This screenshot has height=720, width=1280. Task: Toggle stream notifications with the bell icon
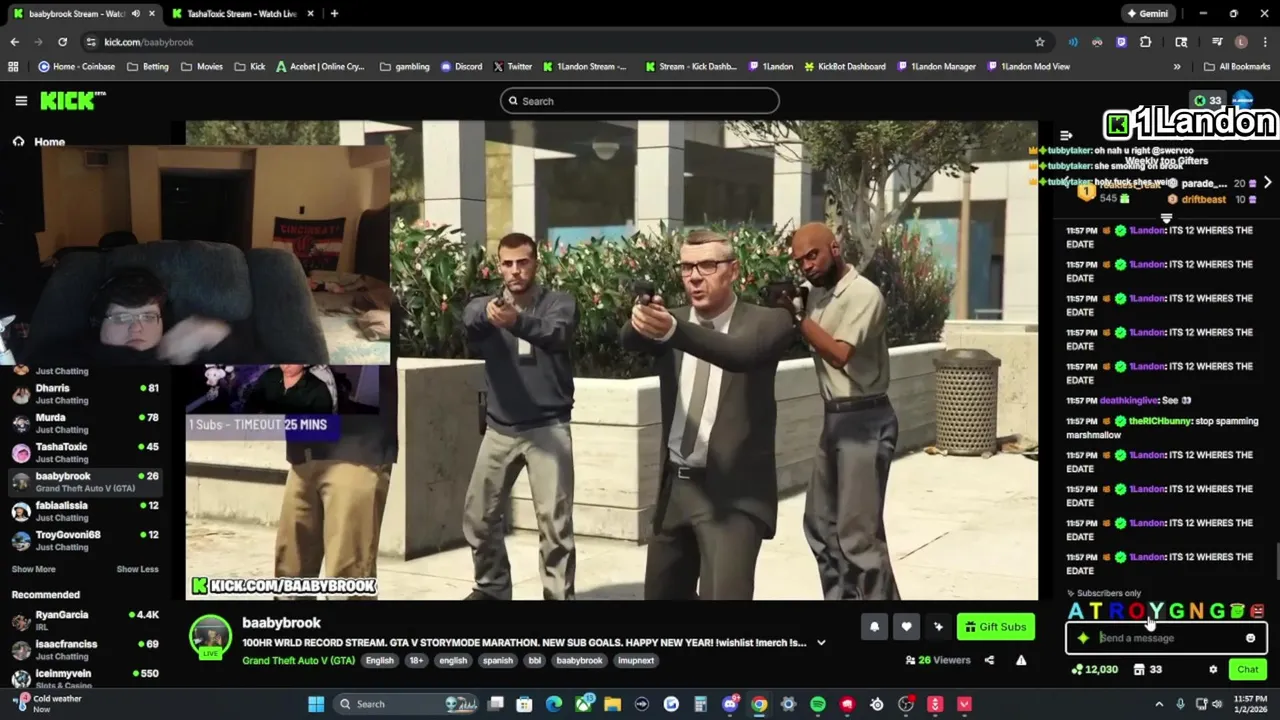pyautogui.click(x=874, y=627)
